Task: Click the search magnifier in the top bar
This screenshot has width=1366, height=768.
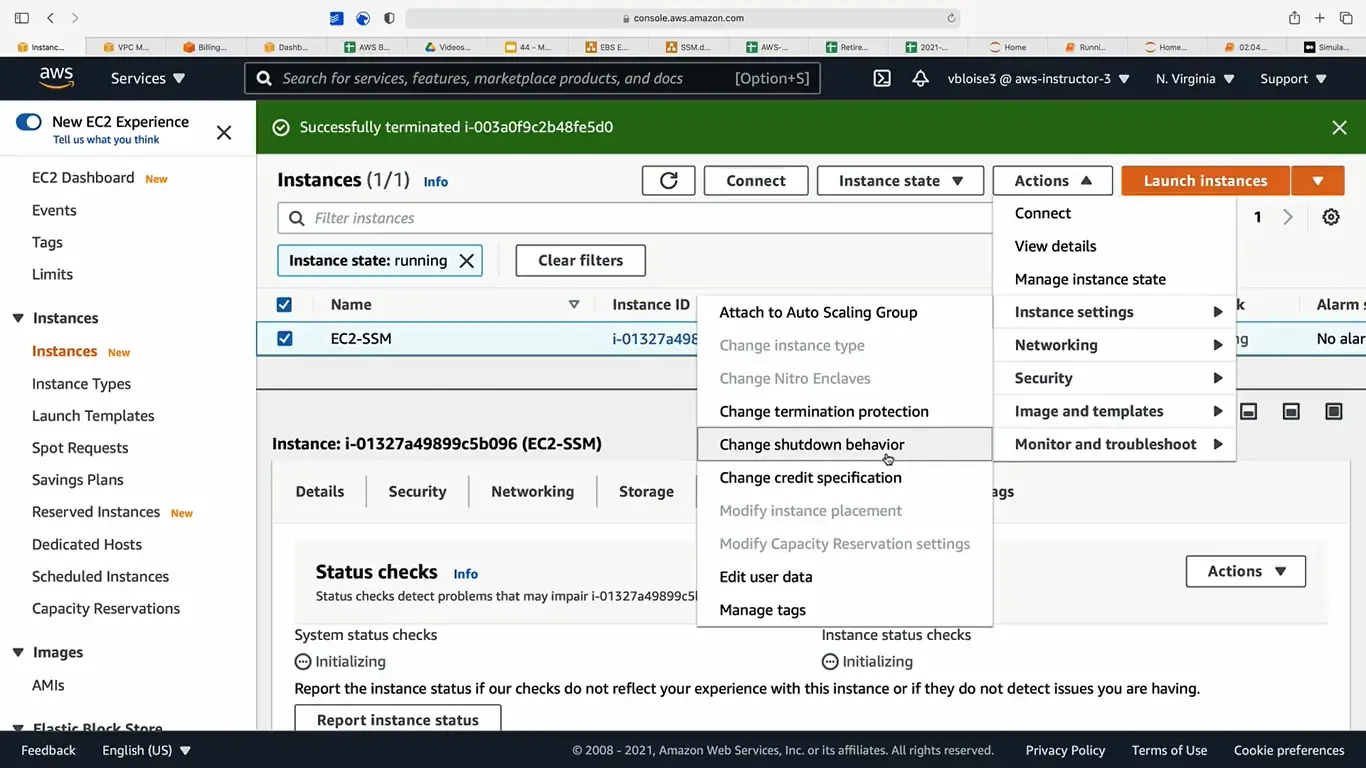Action: coord(264,78)
